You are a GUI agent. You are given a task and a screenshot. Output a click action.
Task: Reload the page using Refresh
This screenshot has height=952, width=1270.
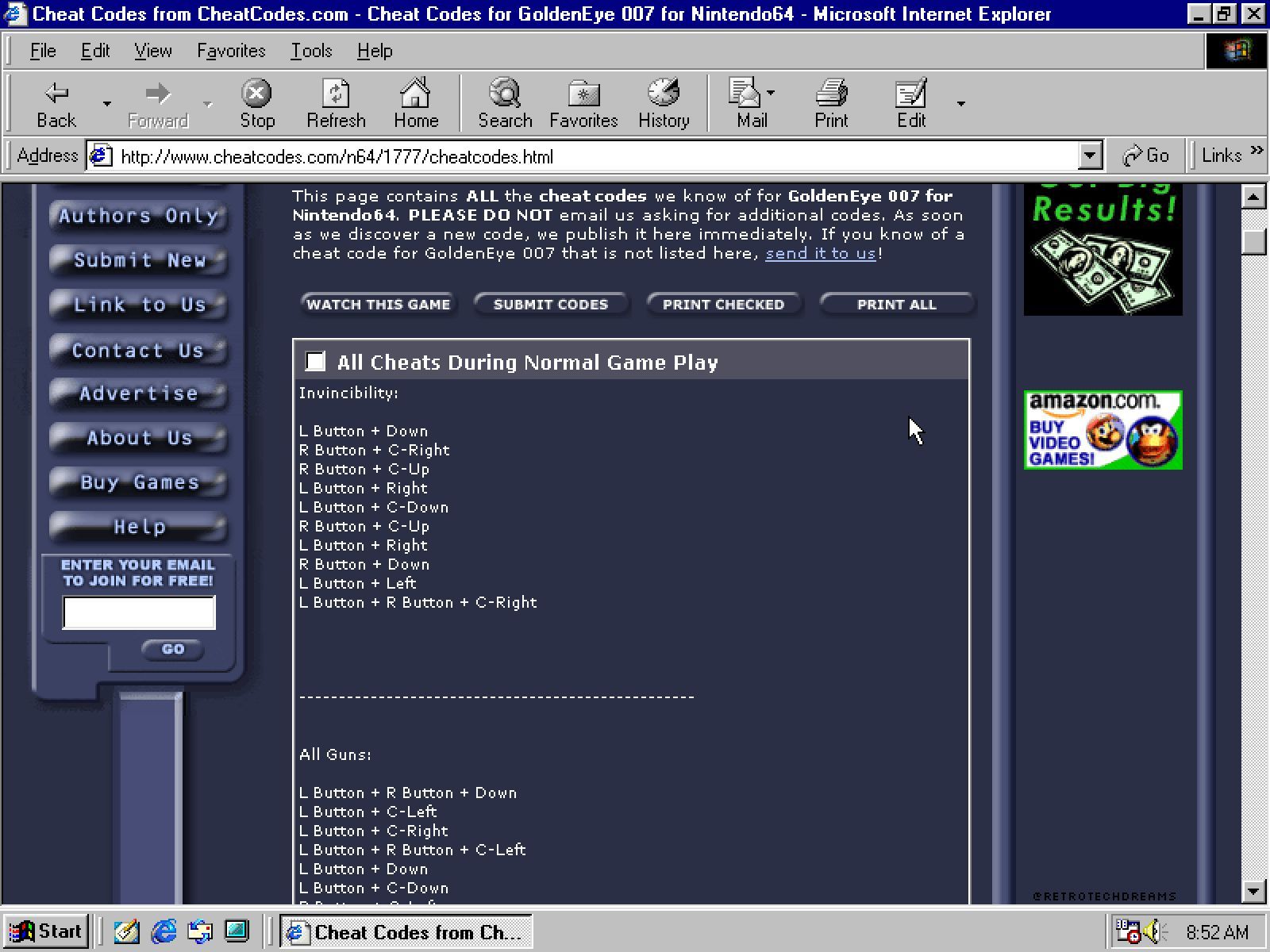tap(336, 104)
